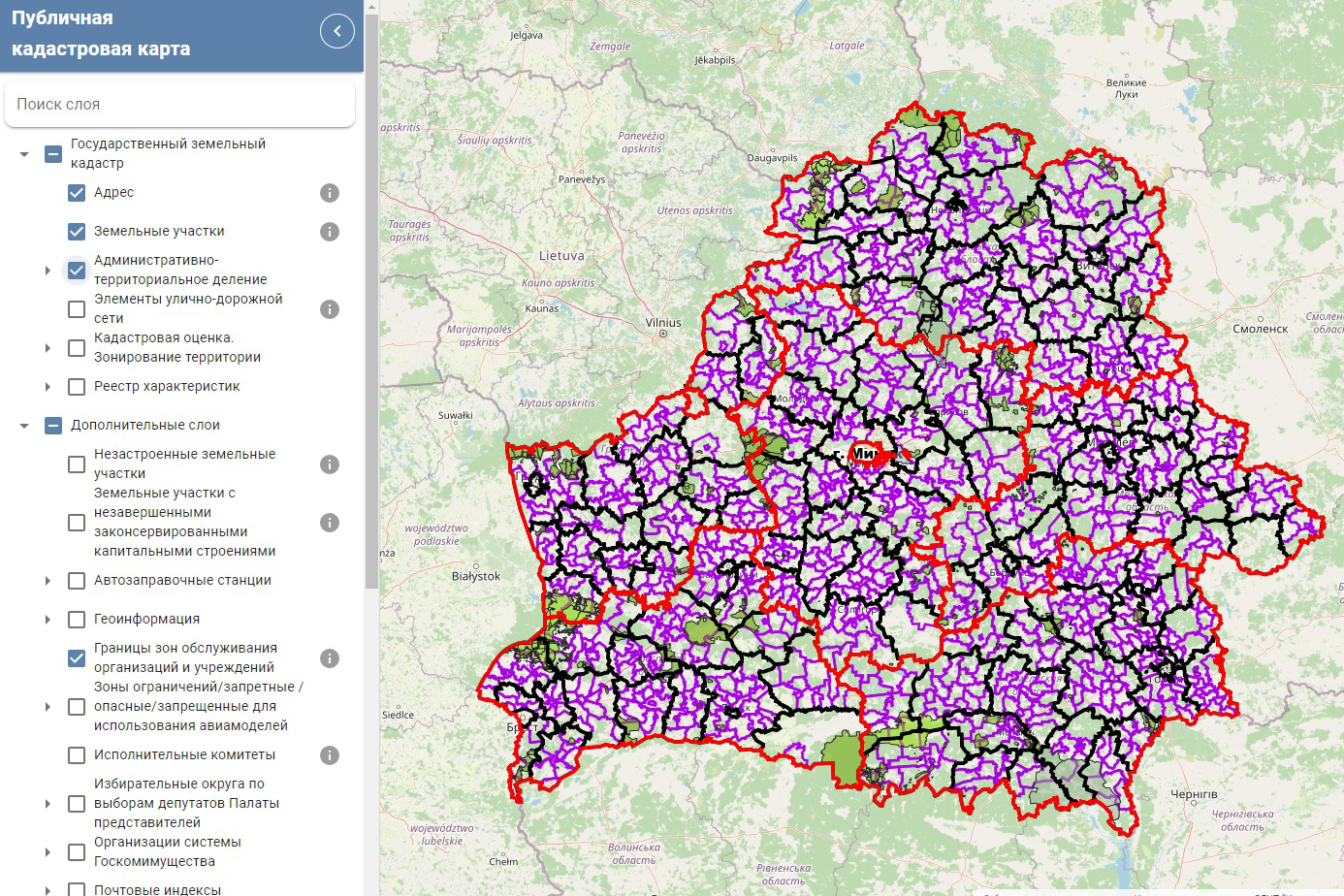
Task: Select the Почтовые индексы tree item
Action: [x=157, y=888]
